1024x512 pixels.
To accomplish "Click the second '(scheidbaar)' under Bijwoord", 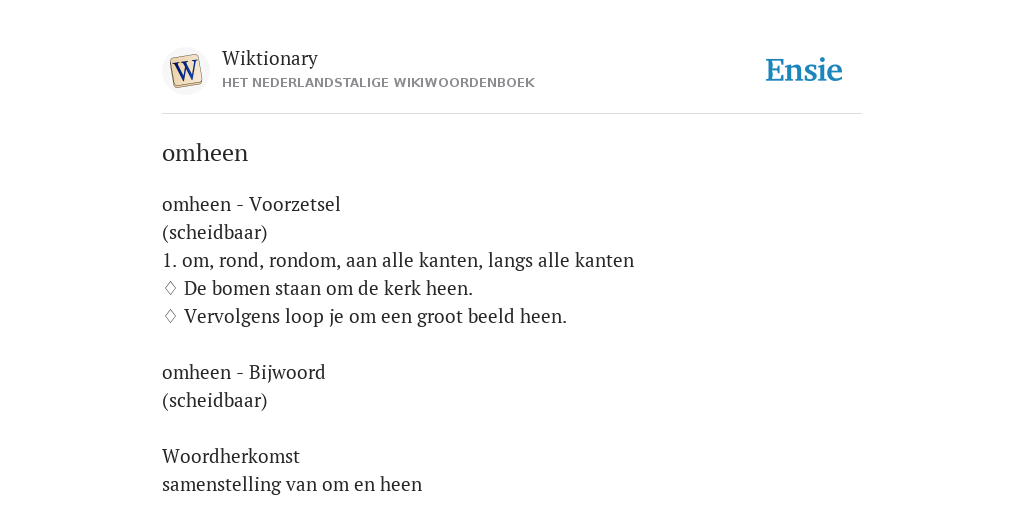I will tap(215, 400).
